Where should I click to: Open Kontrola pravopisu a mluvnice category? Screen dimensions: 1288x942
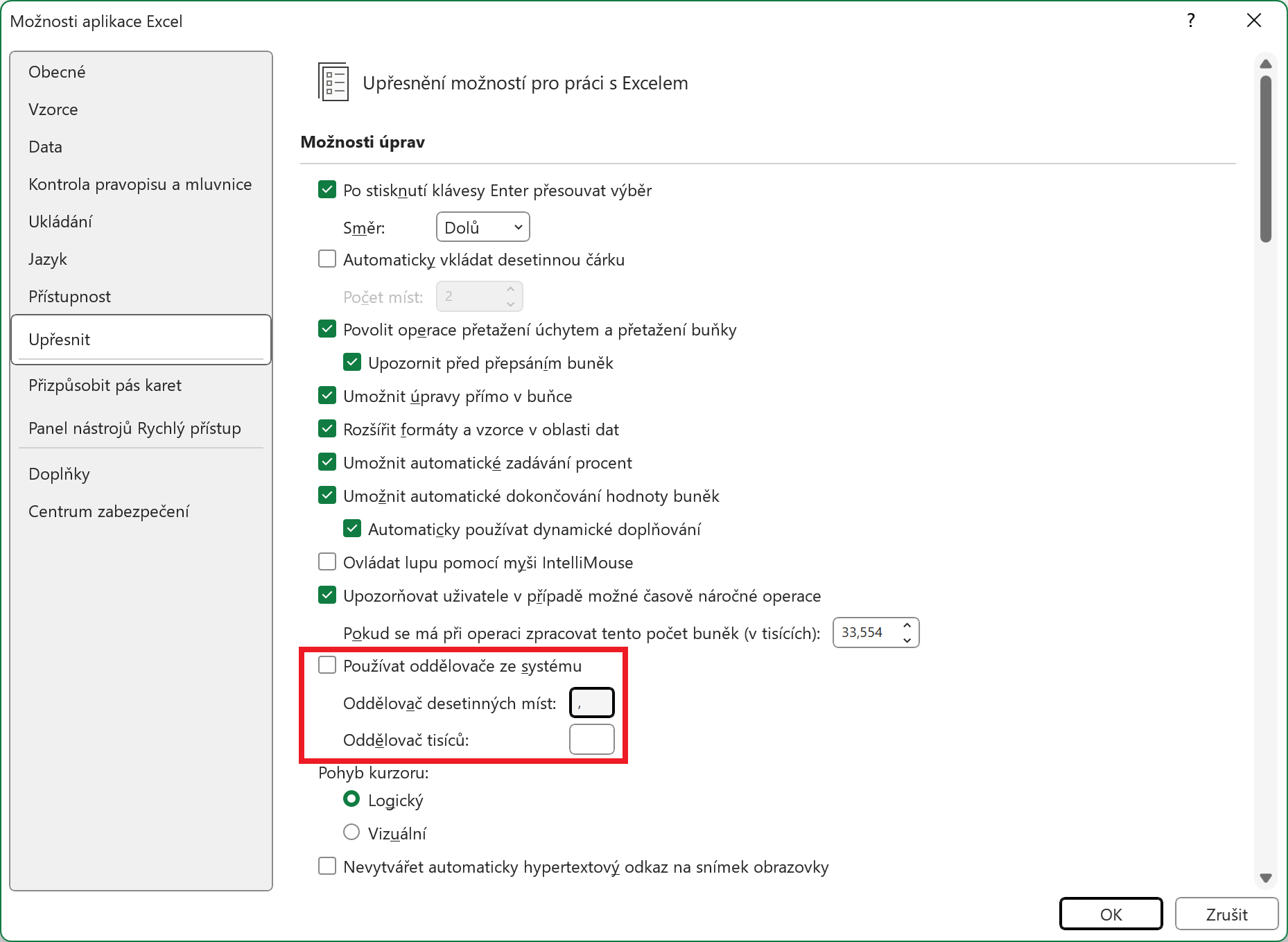coord(141,184)
